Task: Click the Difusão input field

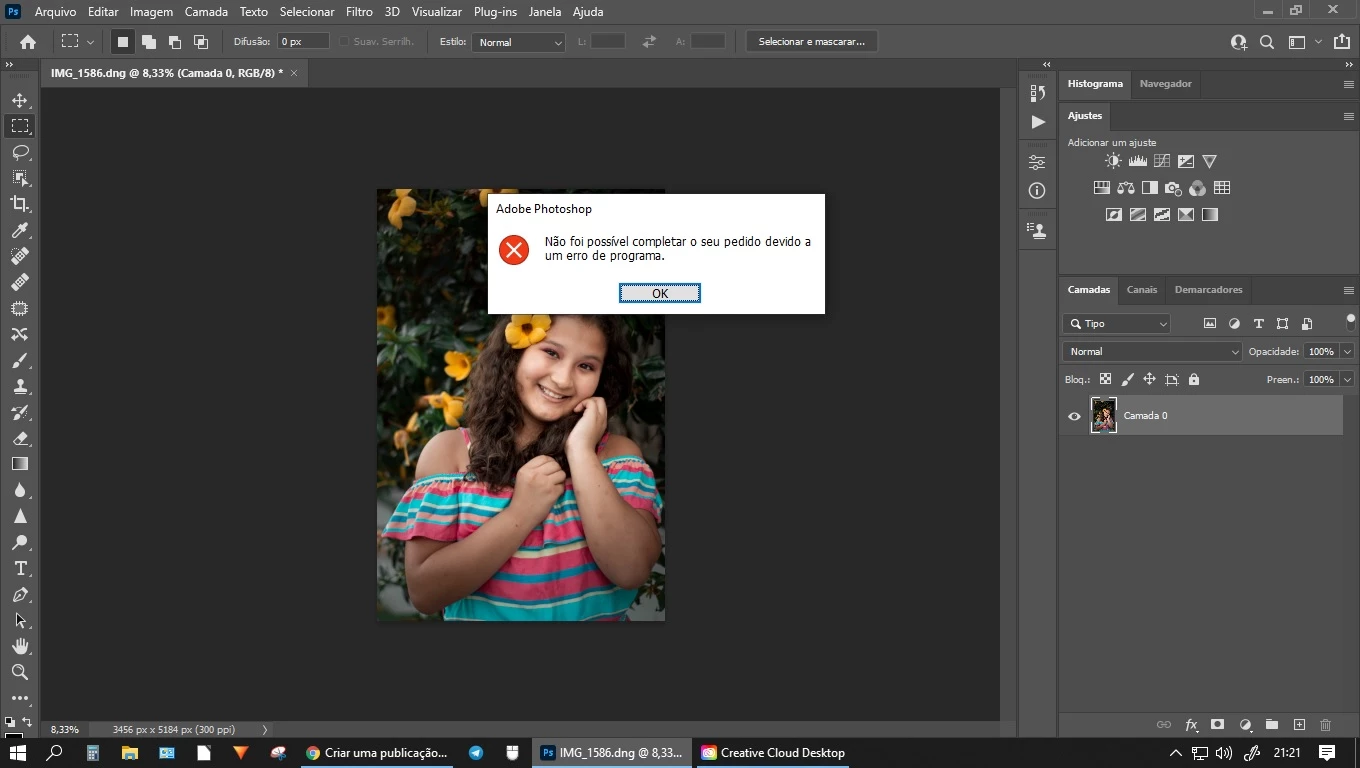Action: coord(303,42)
